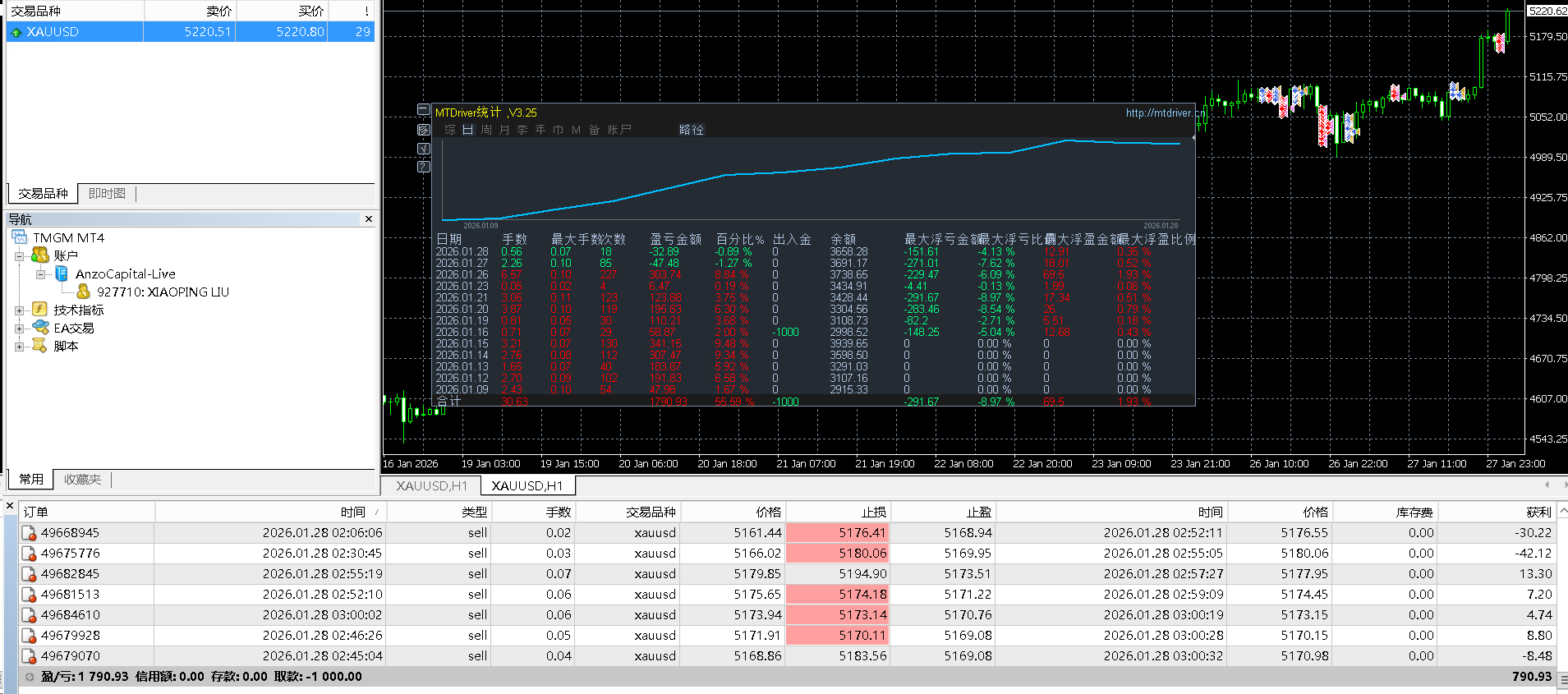Click the 路径 path button in MTDriver
Image resolution: width=1568 pixels, height=694 pixels.
pyautogui.click(x=692, y=130)
